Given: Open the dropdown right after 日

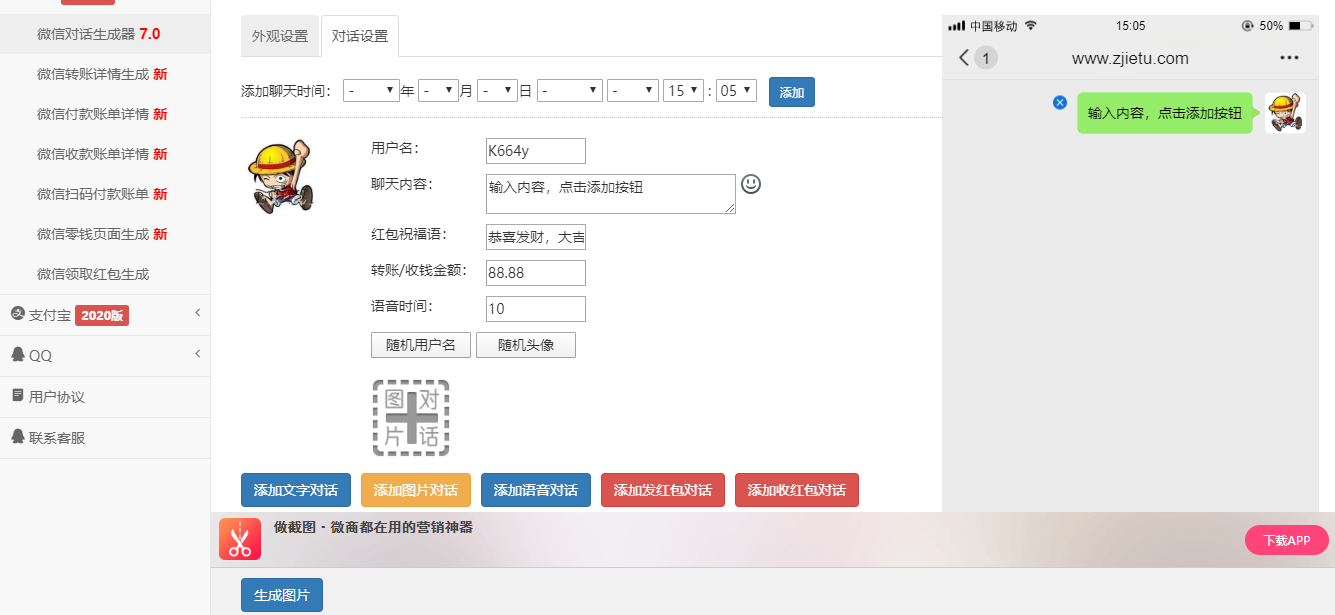Looking at the screenshot, I should [570, 91].
